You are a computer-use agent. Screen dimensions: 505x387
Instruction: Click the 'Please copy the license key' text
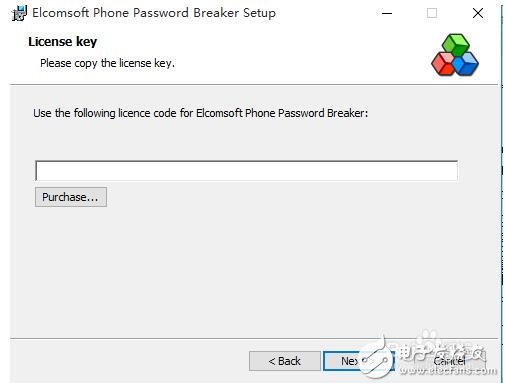[107, 63]
